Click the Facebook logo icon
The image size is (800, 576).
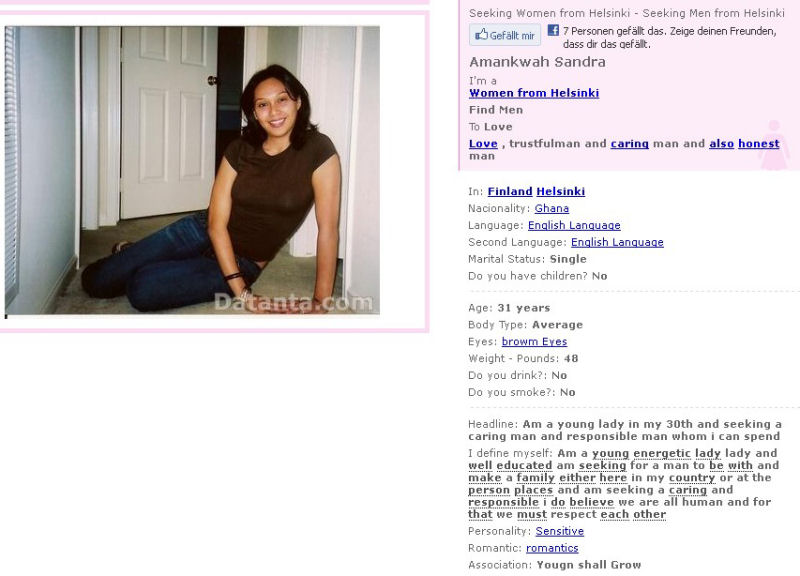553,30
